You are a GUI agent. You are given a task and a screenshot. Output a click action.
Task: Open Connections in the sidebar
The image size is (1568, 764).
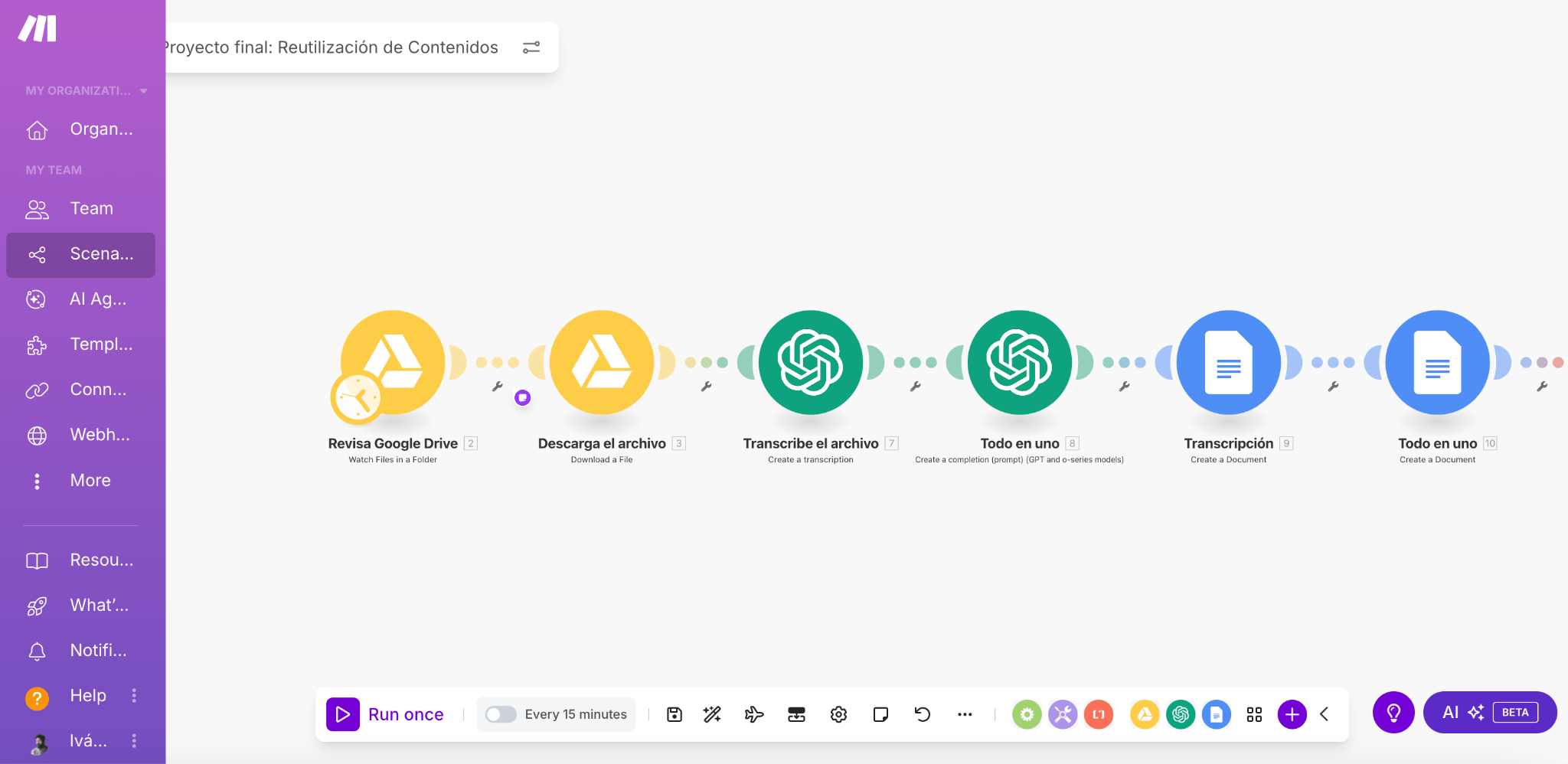[80, 390]
